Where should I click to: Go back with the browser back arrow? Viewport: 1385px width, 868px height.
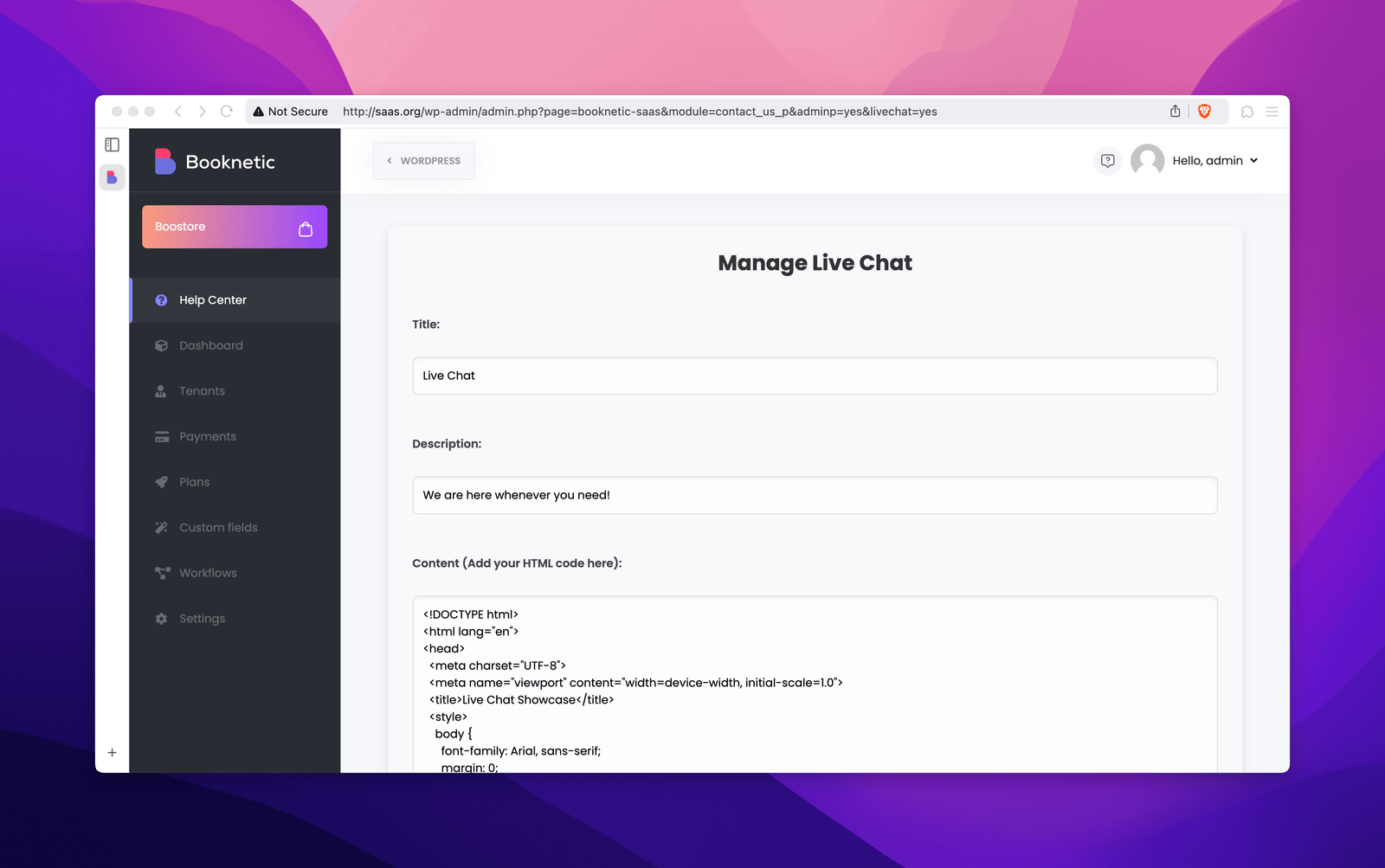(x=178, y=112)
